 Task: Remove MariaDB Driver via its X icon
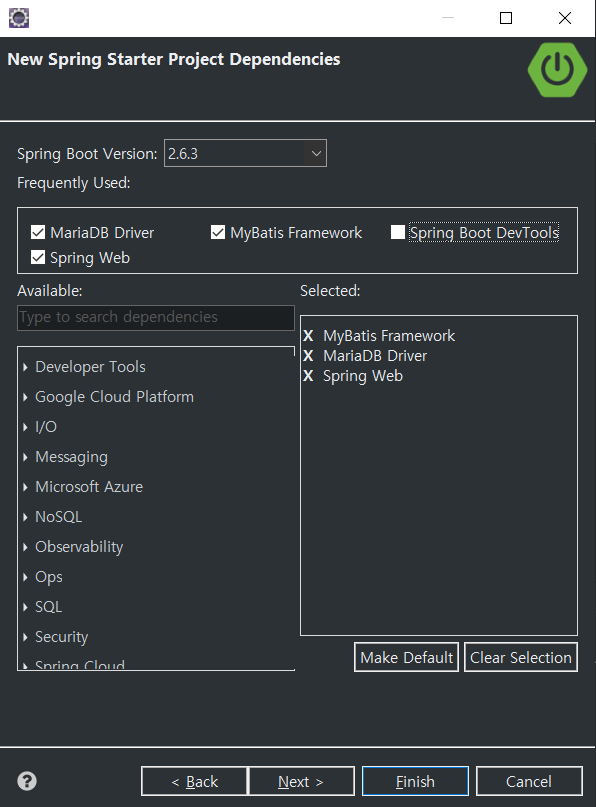308,356
